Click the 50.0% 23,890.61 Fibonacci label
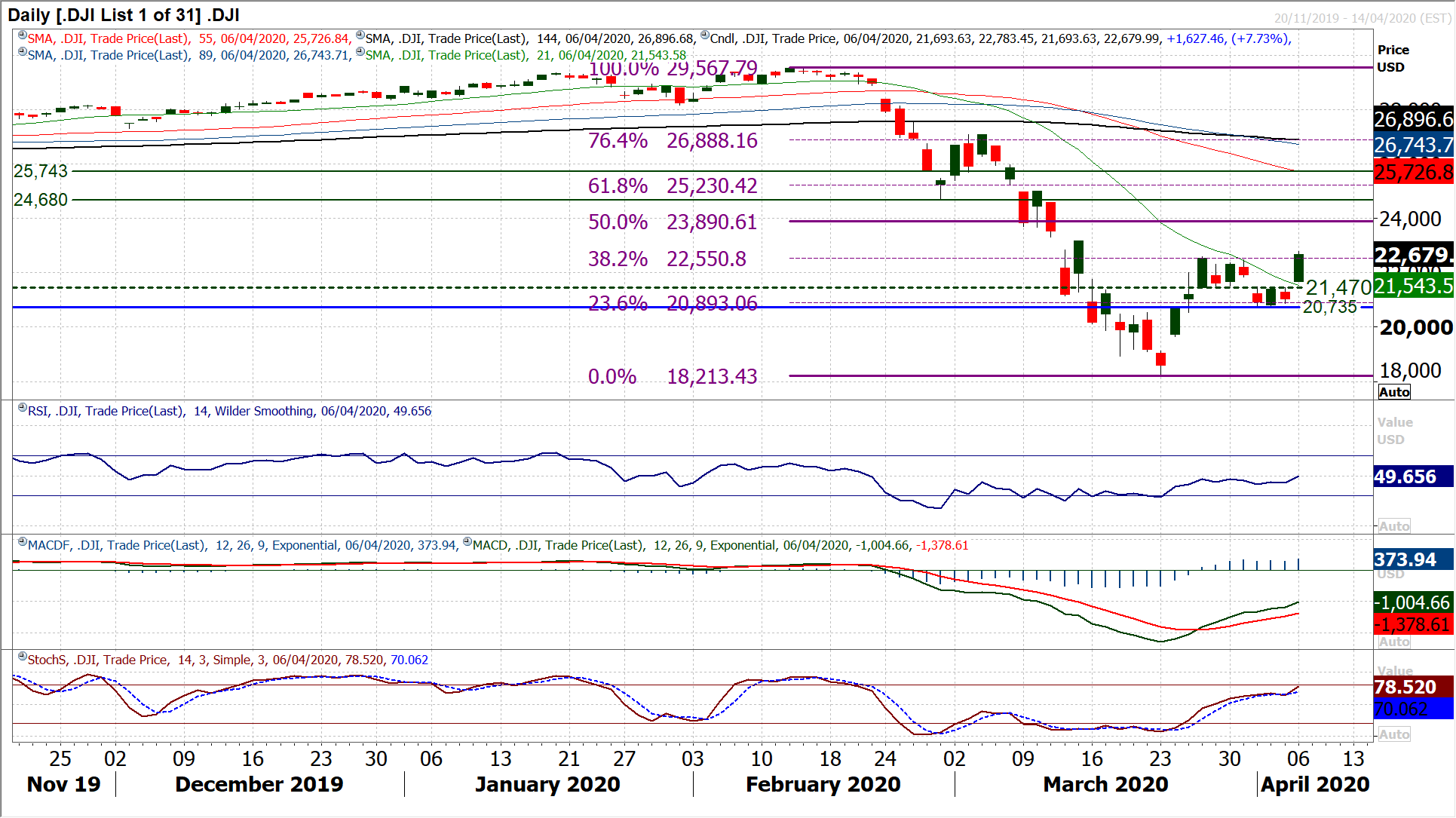1456x818 pixels. tap(673, 222)
